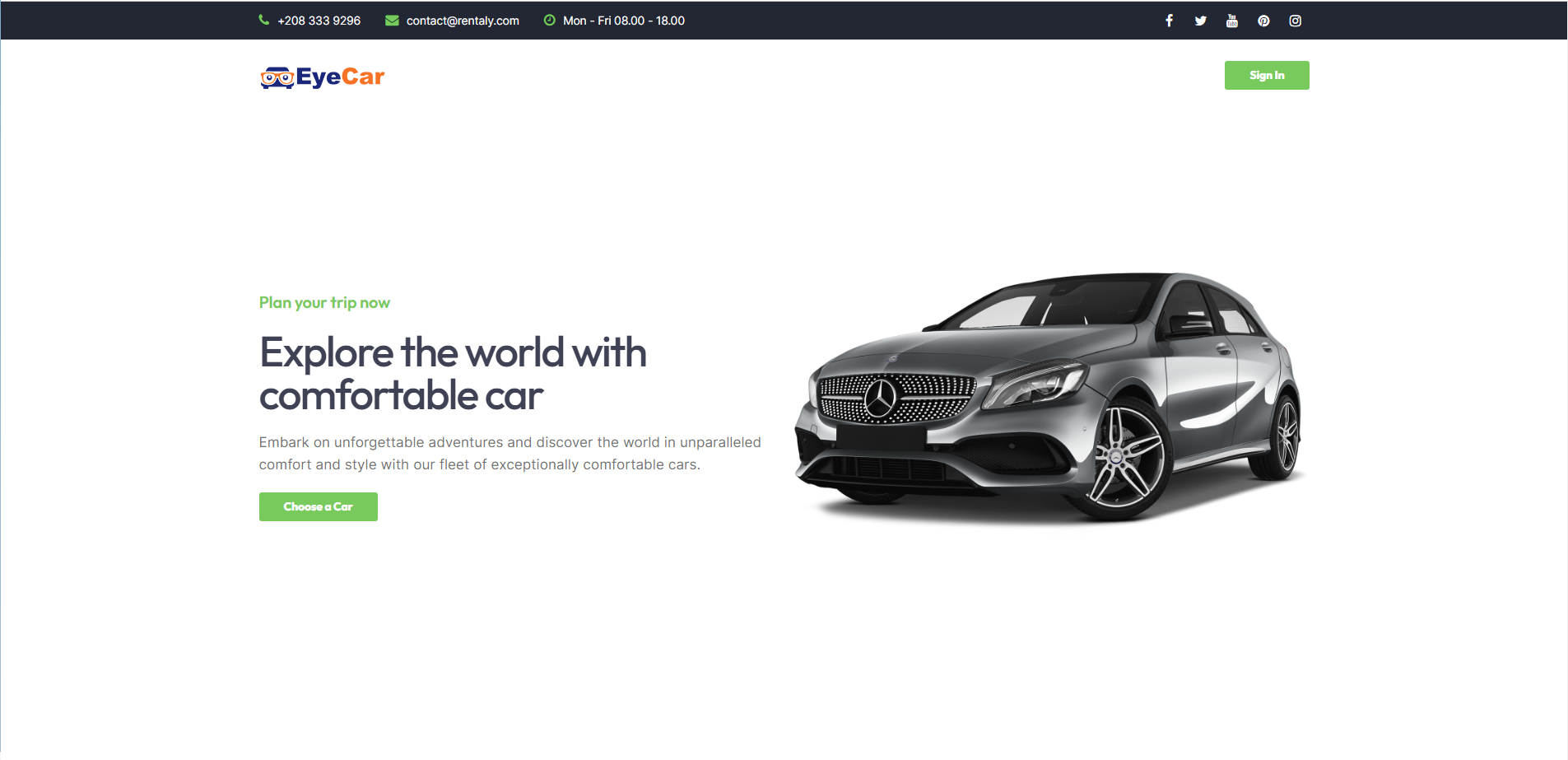The height and width of the screenshot is (760, 1568).
Task: Open the Twitter social icon
Action: 1200,21
